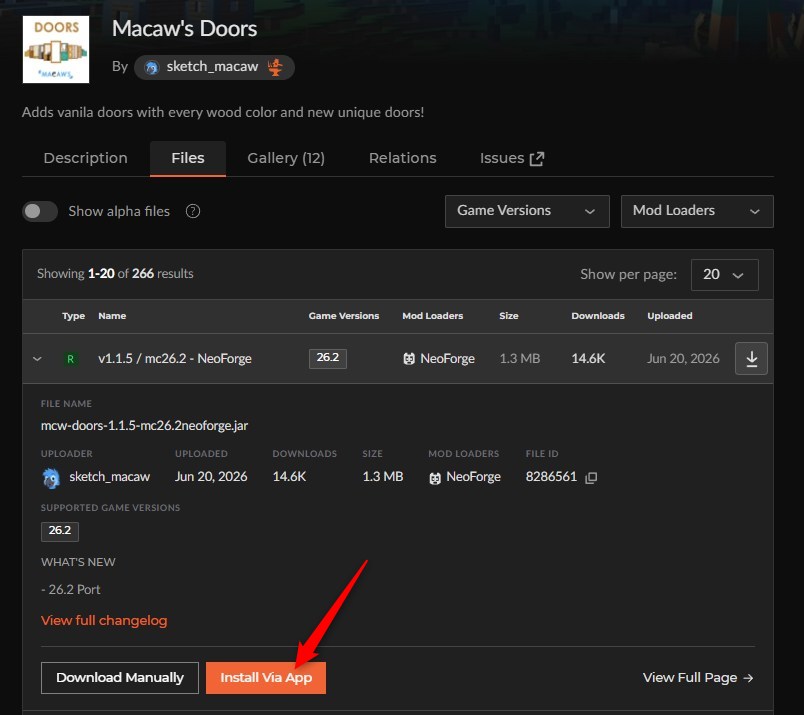
Task: Click the file ID 8286561 value
Action: (x=551, y=476)
